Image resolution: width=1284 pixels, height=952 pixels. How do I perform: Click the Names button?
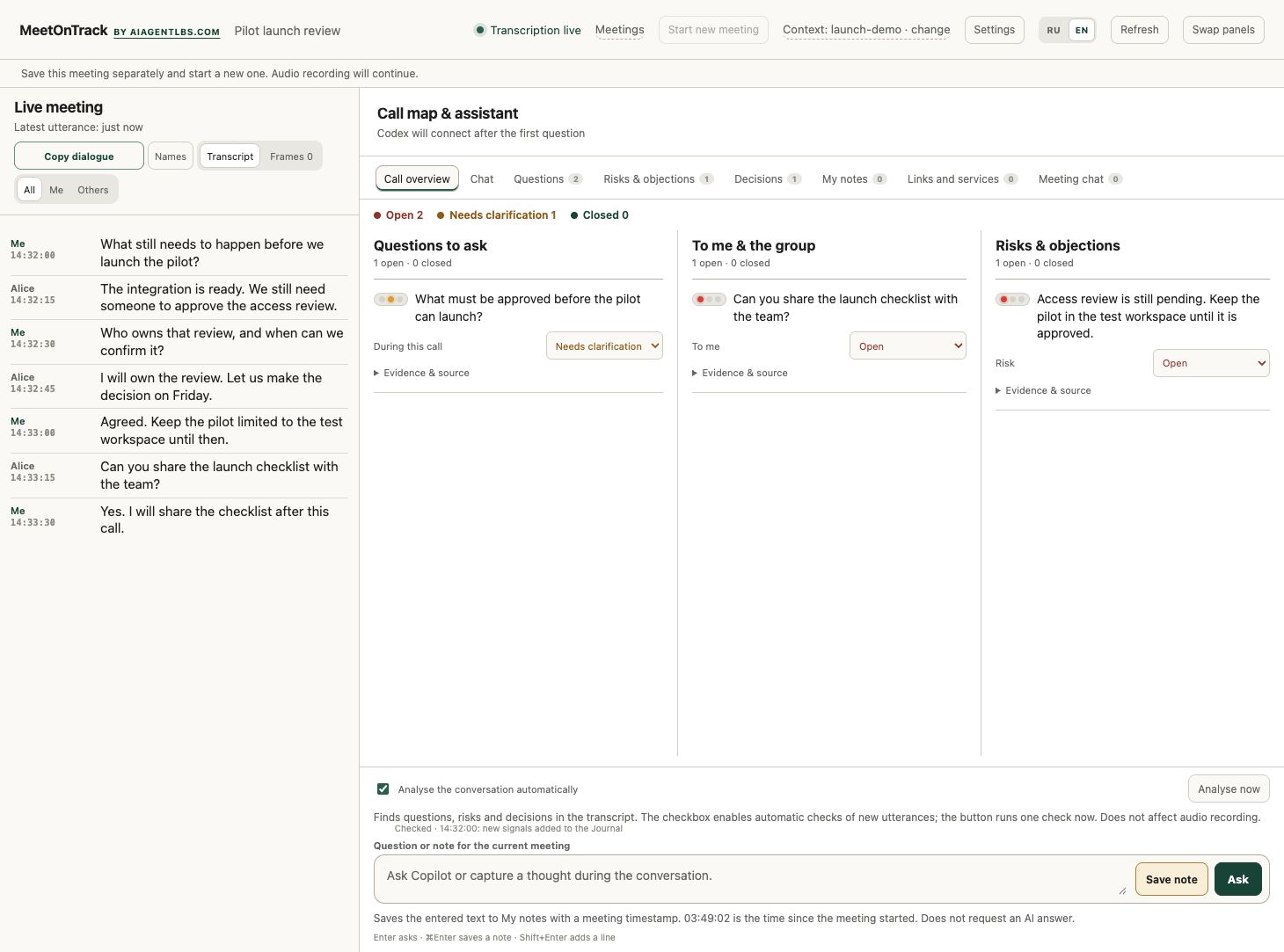tap(171, 156)
